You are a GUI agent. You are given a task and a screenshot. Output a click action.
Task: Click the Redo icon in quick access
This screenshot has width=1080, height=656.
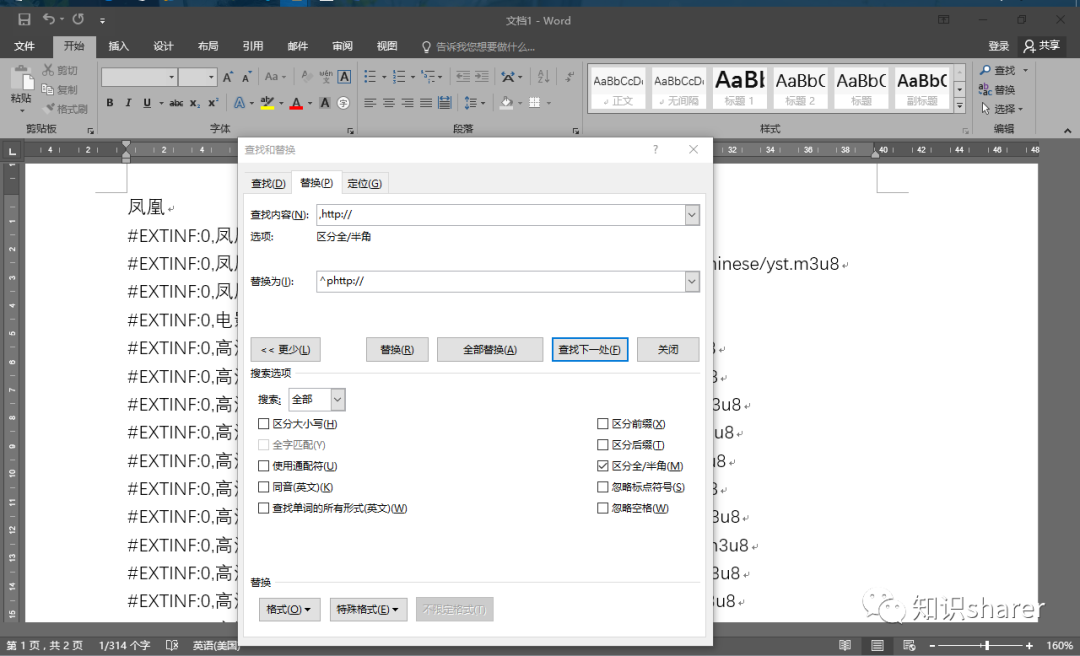tap(79, 19)
